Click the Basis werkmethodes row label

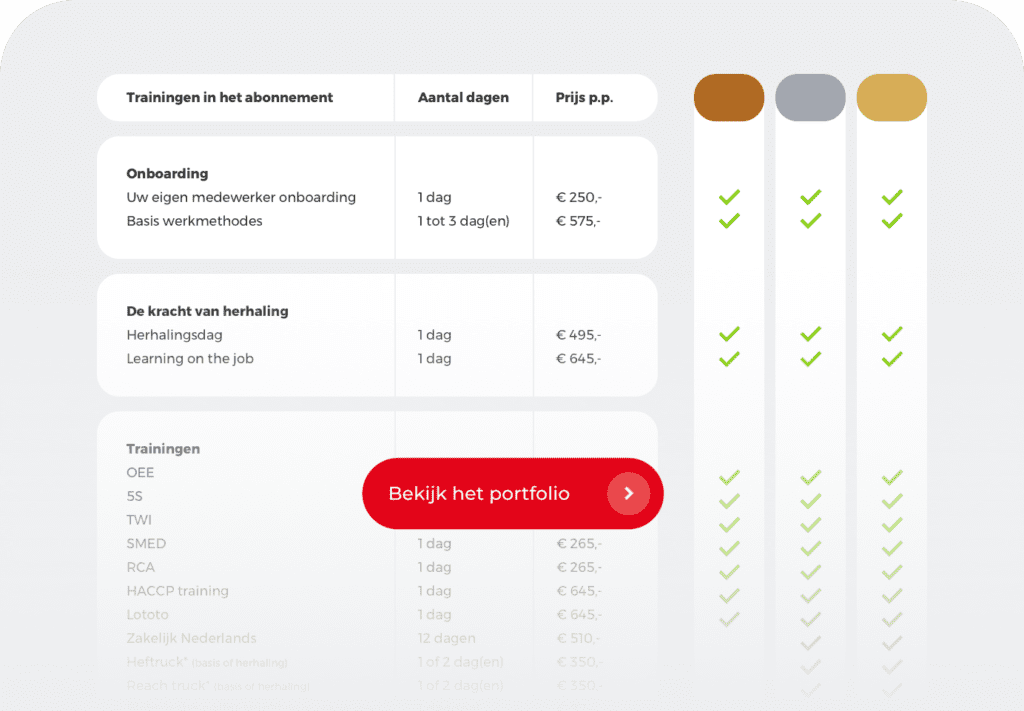[x=195, y=221]
